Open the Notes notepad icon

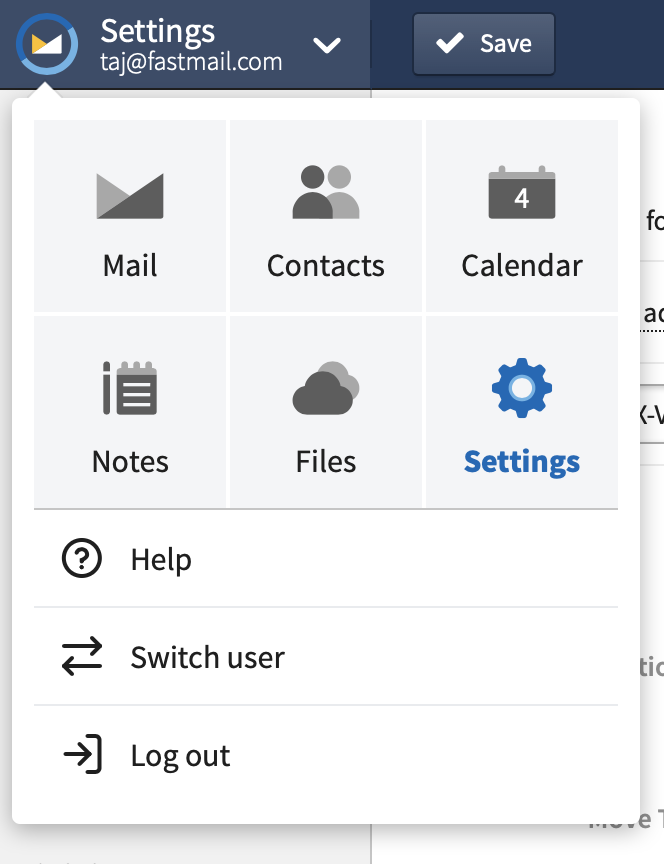[x=130, y=388]
